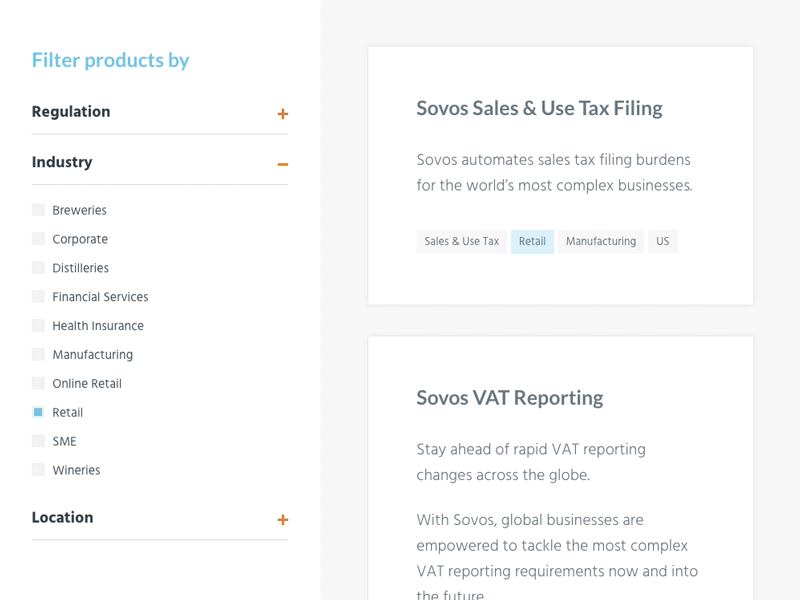Collapse the Industry filter minus icon
The image size is (800, 600).
point(283,164)
